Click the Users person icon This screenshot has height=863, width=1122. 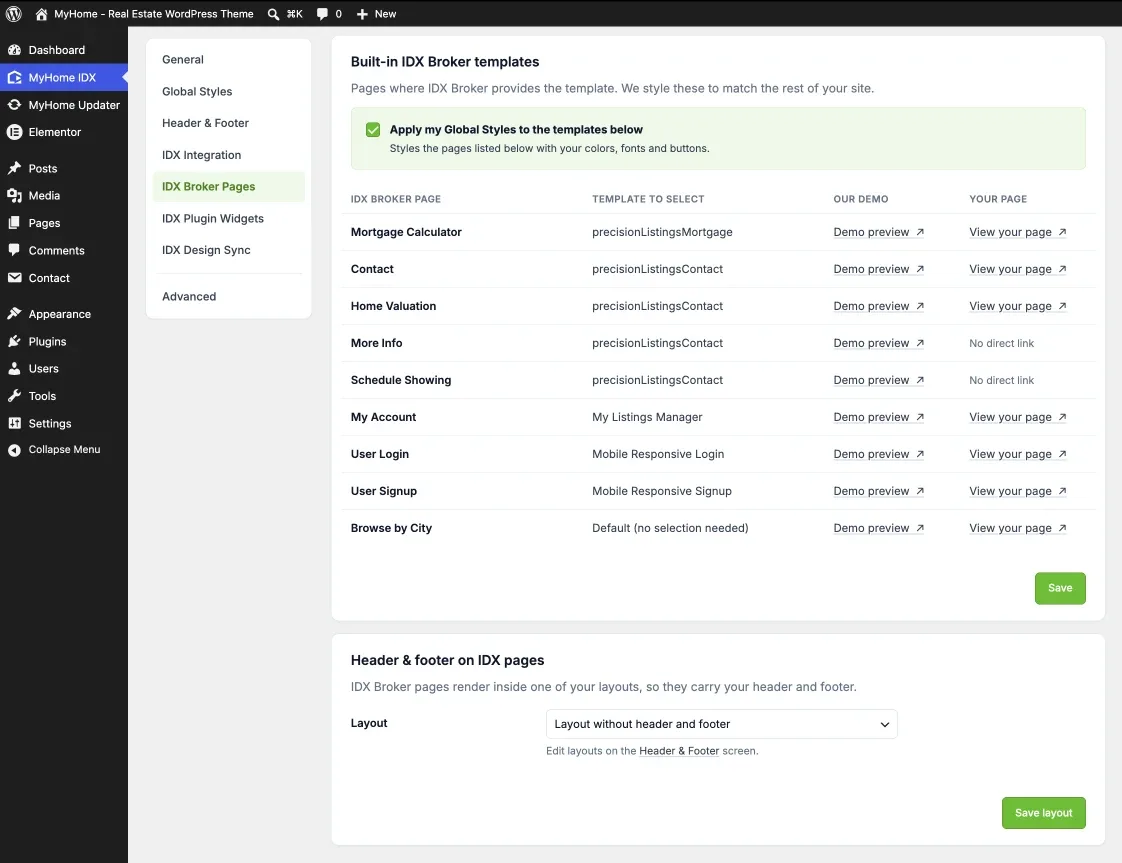14,369
